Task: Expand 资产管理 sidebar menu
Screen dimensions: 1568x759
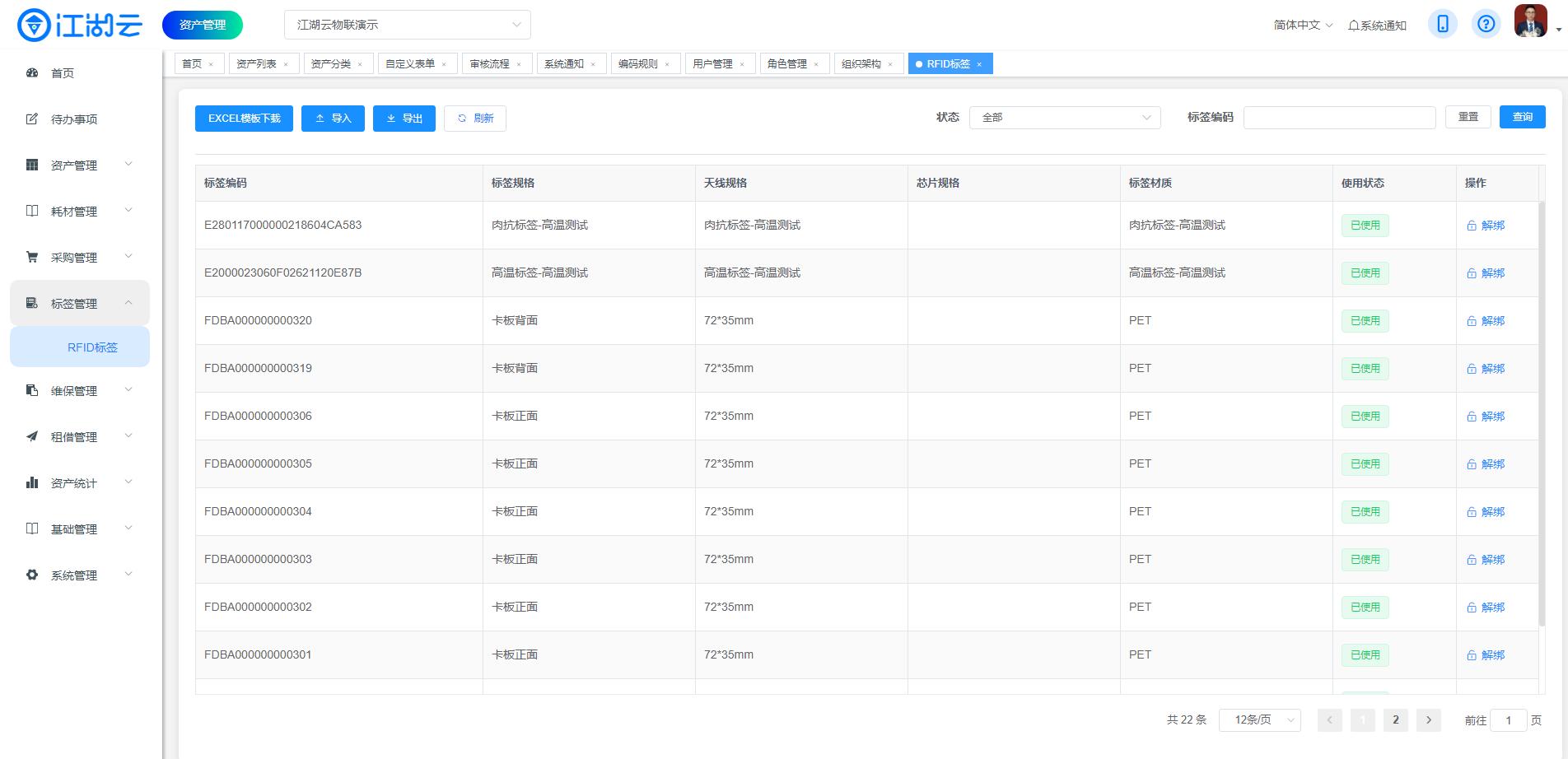Action: (x=80, y=165)
